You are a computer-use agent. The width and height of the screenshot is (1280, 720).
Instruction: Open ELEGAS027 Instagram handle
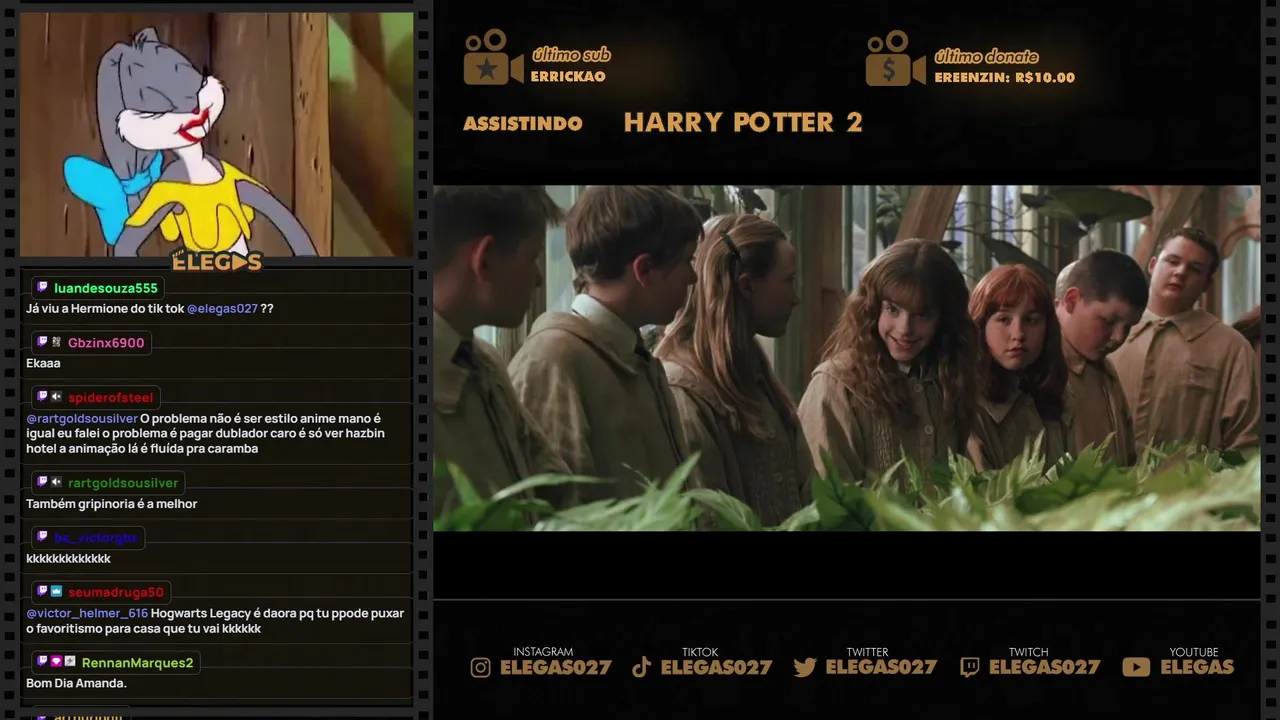click(555, 667)
